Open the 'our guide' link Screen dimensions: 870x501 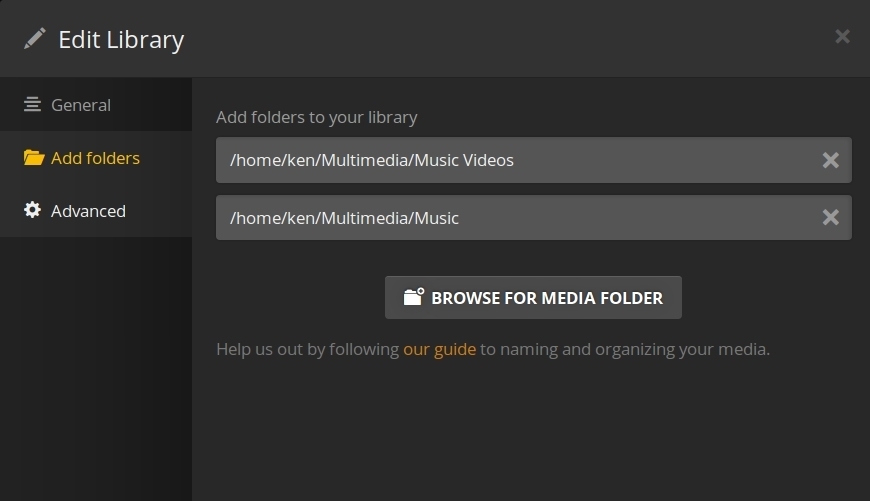[x=439, y=350]
